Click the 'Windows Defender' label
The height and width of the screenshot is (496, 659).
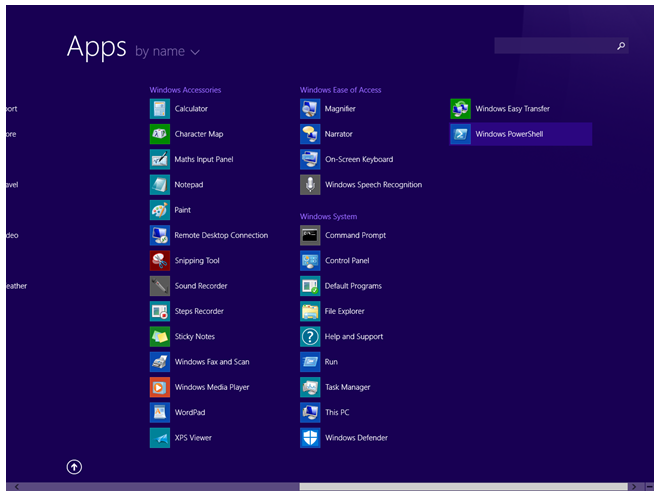(356, 438)
